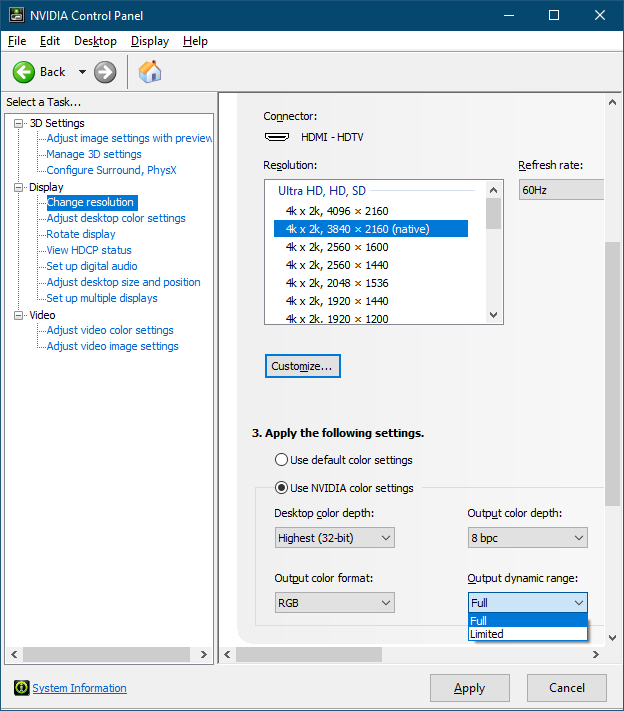Open the Output color depth dropdown
The image size is (624, 711).
pos(528,538)
